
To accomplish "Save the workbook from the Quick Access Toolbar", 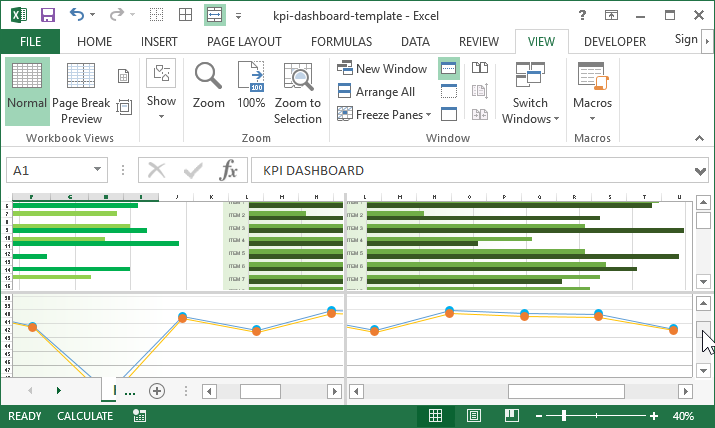I will [47, 15].
